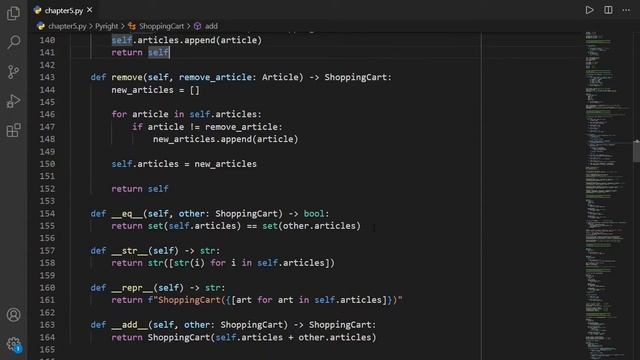640x360 pixels.
Task: Click the ShoppingCart class icon in breadcrumbs
Action: 132,26
